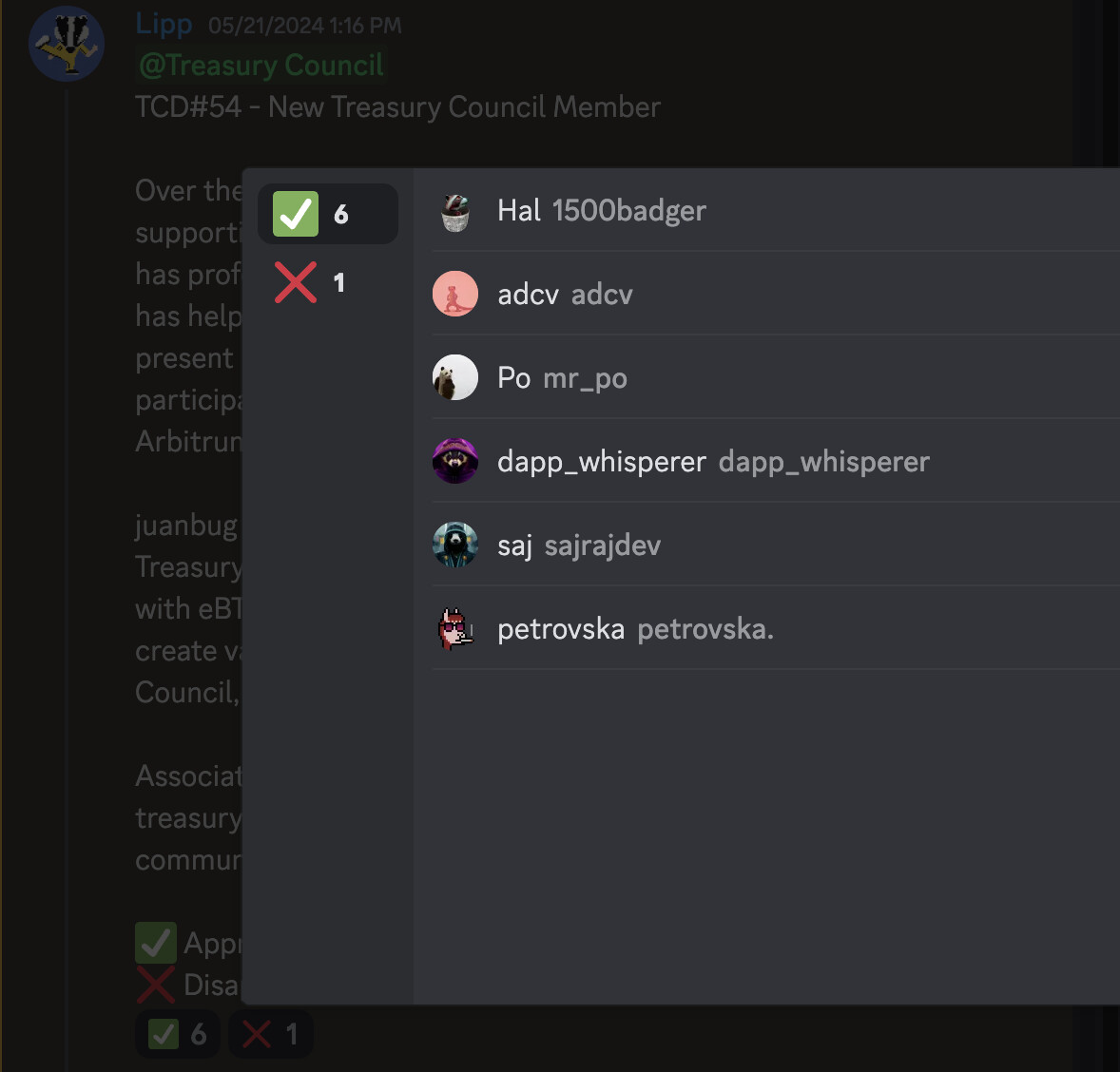Click the Lipp username
This screenshot has width=1120, height=1072.
(164, 25)
